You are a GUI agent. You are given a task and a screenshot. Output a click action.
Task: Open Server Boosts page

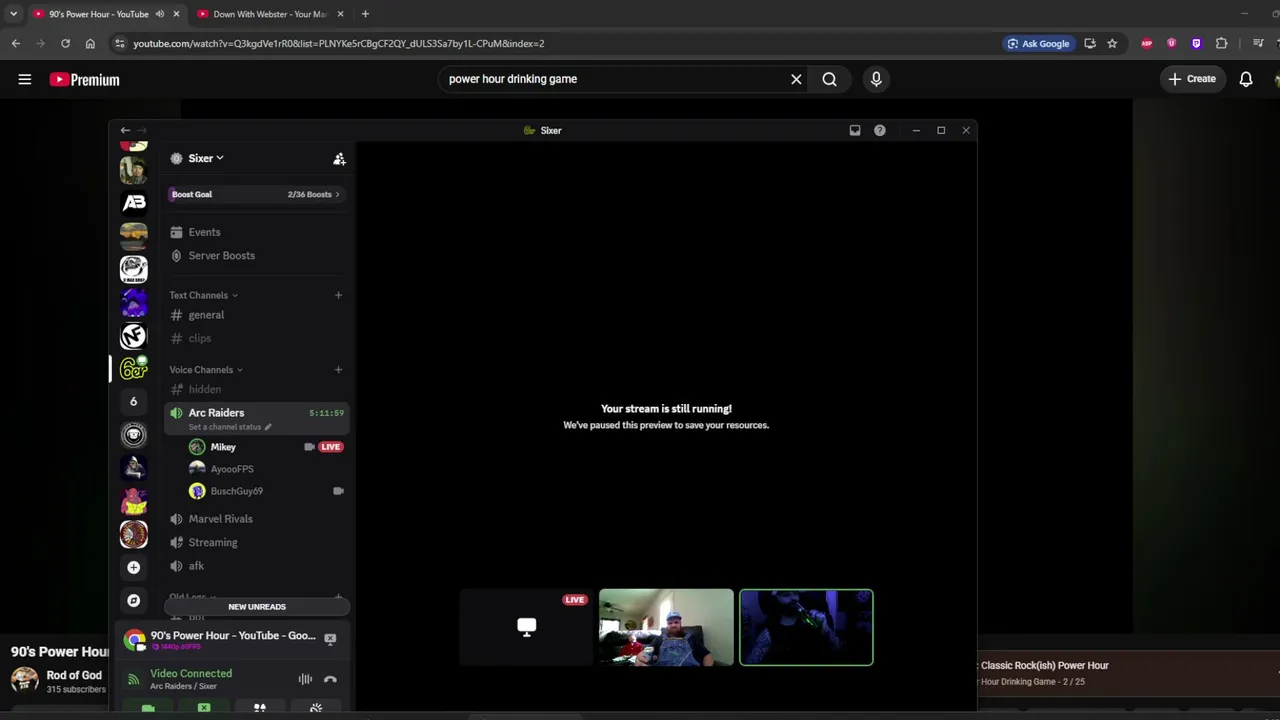(x=255, y=255)
